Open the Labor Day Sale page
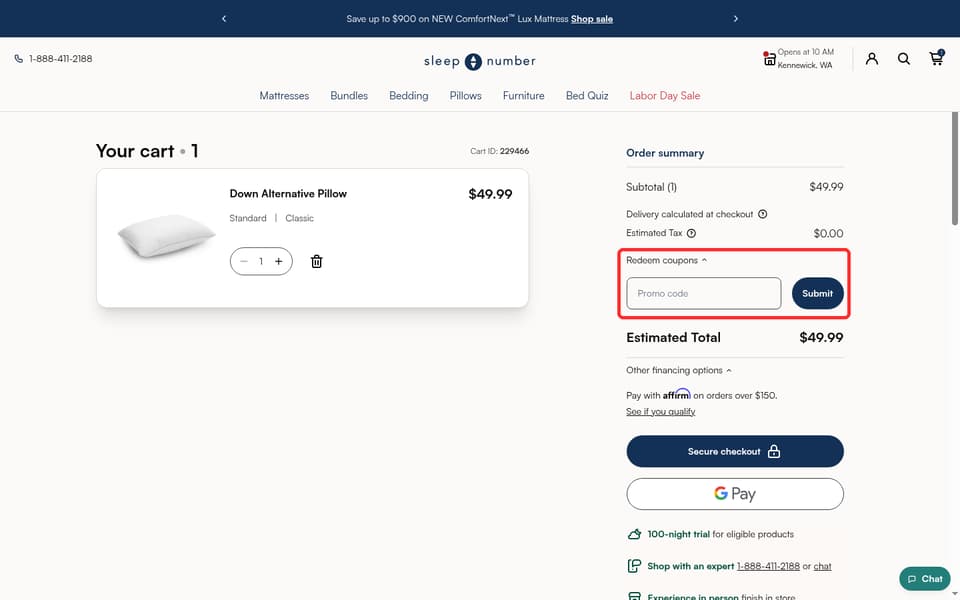 click(664, 96)
